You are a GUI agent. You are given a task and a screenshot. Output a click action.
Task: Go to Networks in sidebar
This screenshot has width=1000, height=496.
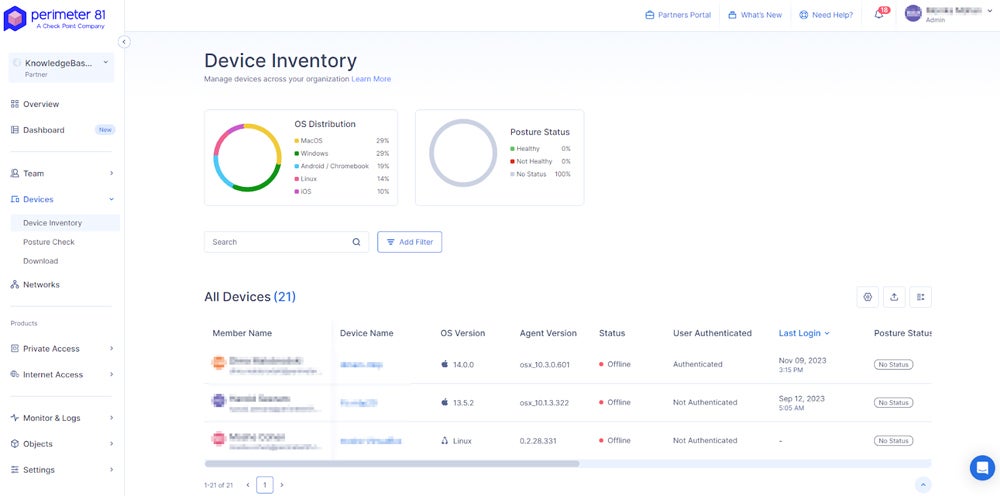coord(41,285)
